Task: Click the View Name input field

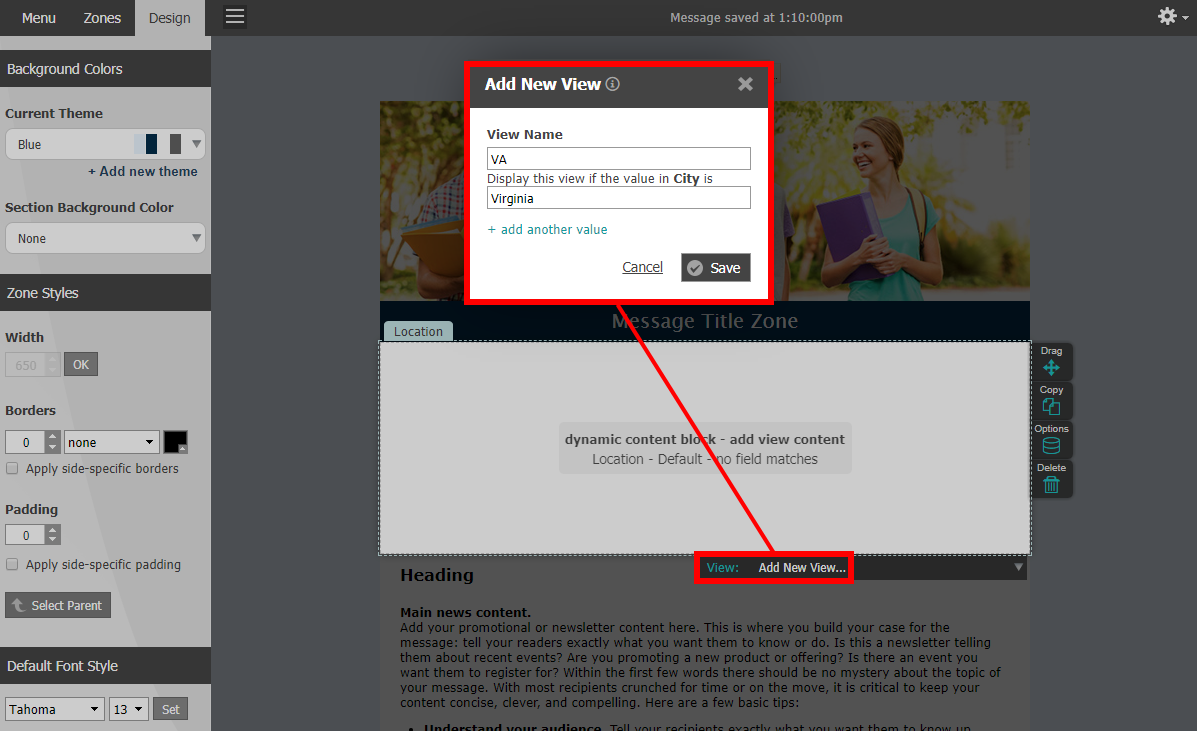Action: coord(618,159)
